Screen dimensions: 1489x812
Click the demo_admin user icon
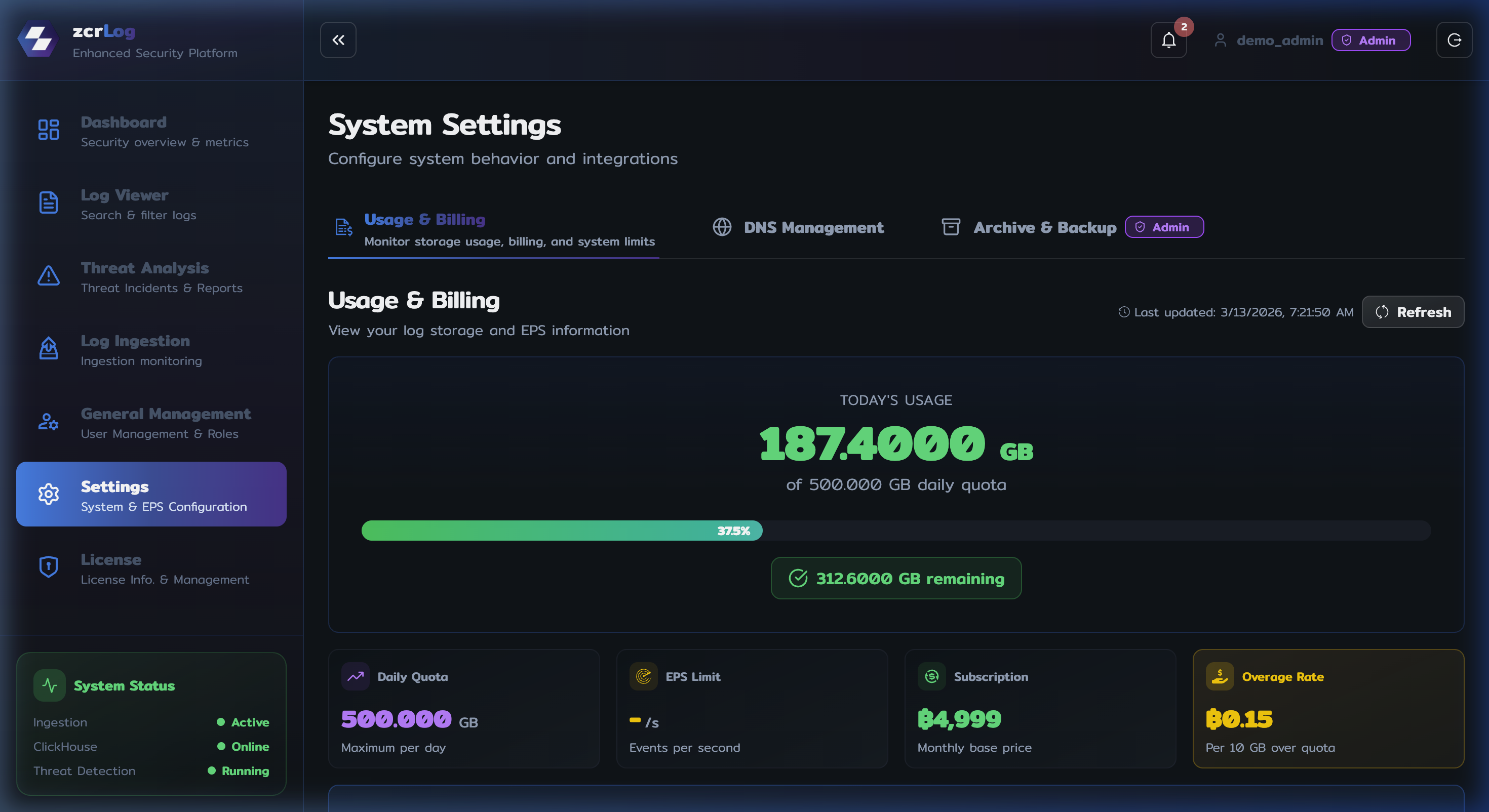click(x=1220, y=40)
